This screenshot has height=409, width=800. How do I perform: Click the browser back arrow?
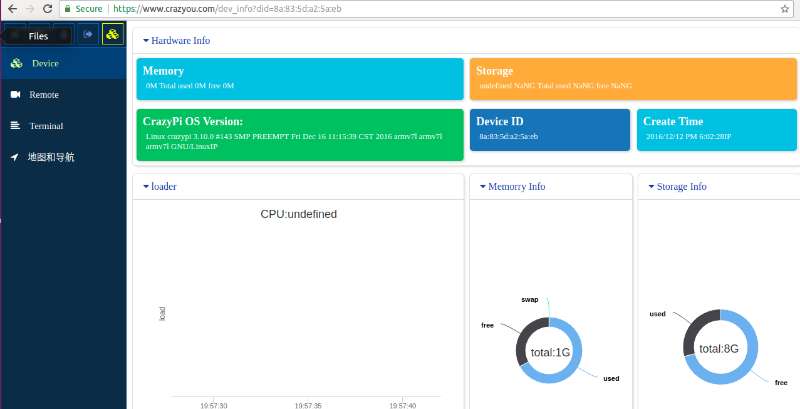tap(9, 7)
